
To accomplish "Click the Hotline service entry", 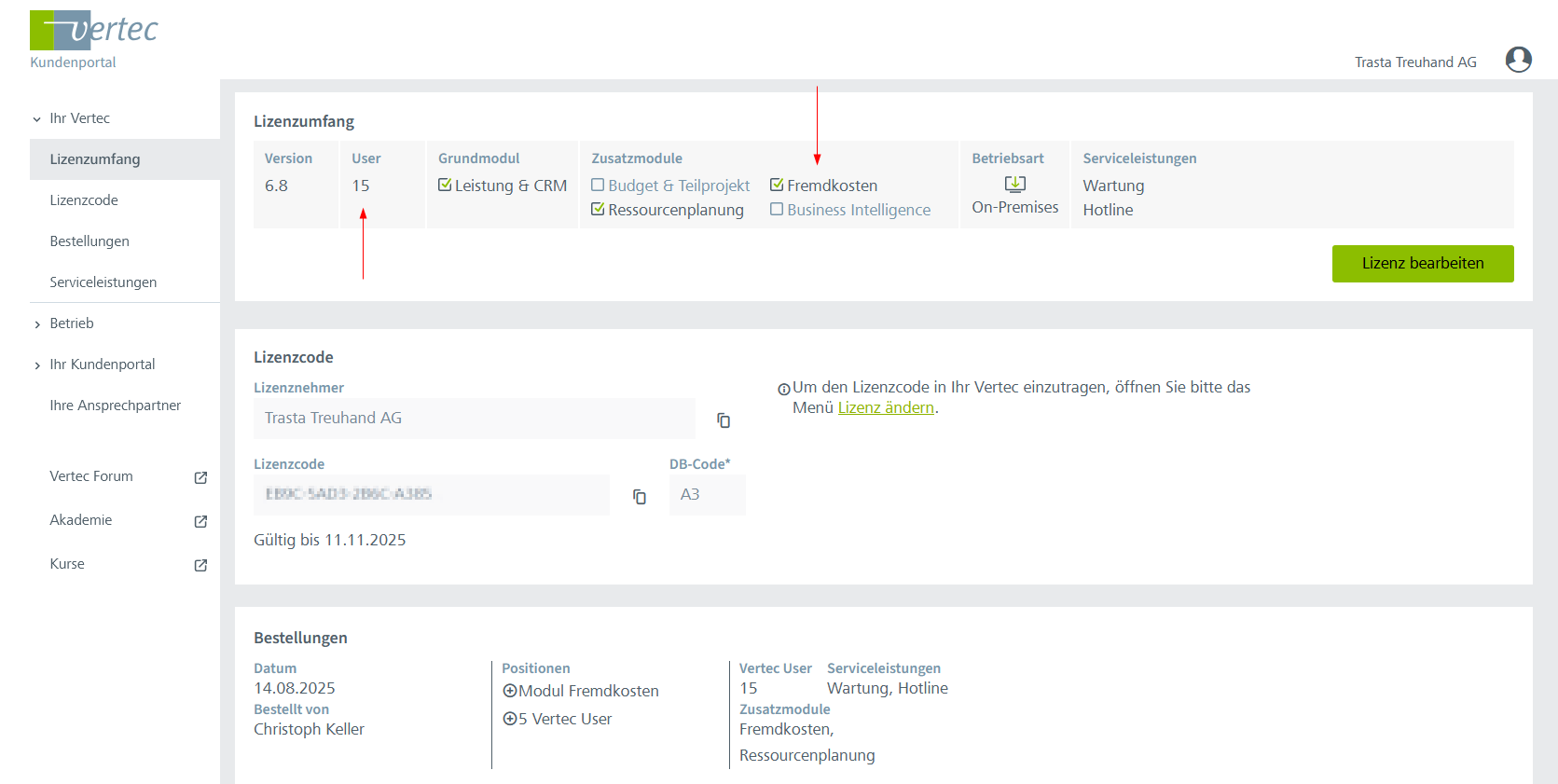I will click(1108, 210).
